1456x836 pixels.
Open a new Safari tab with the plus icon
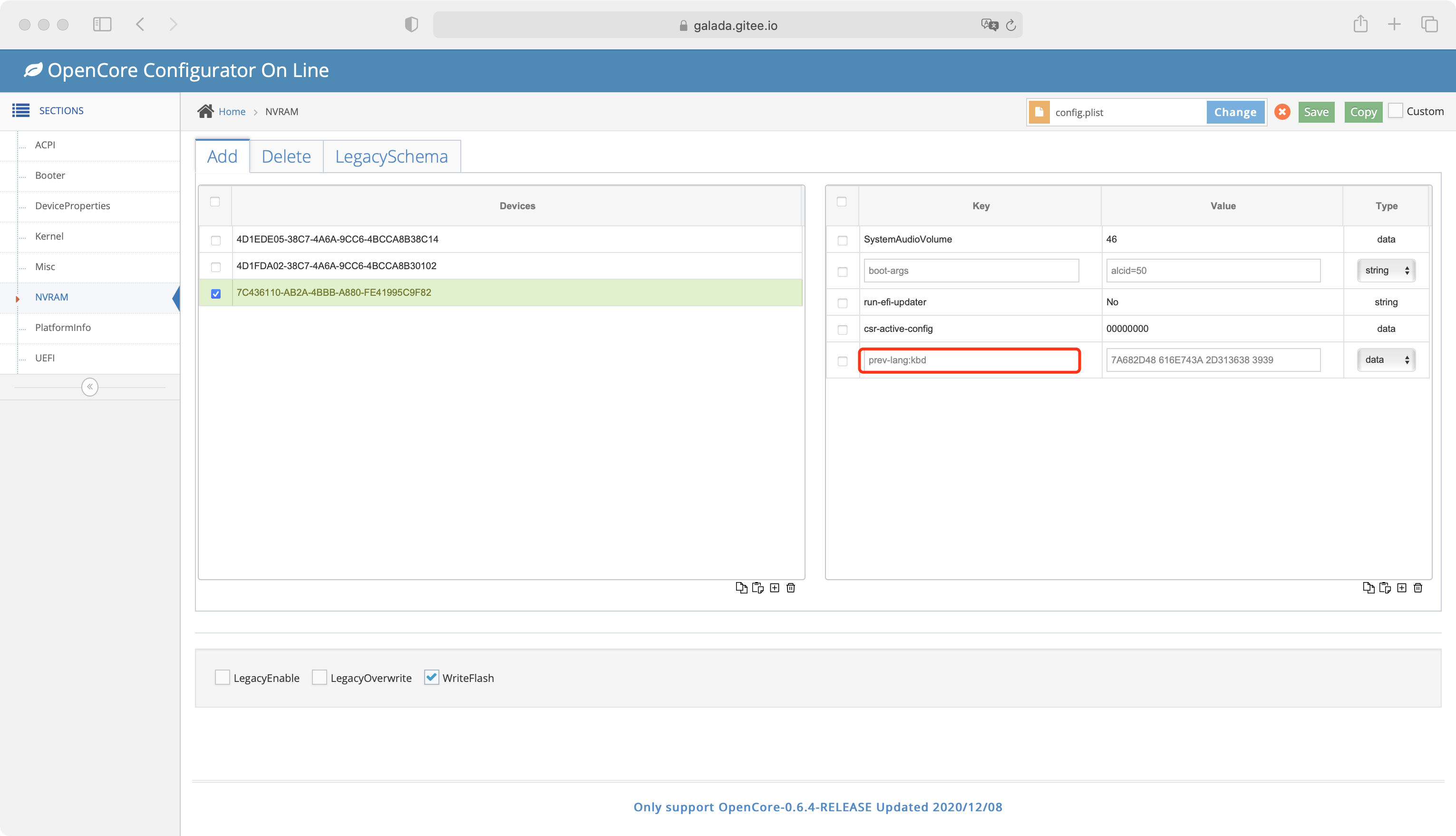pyautogui.click(x=1394, y=24)
